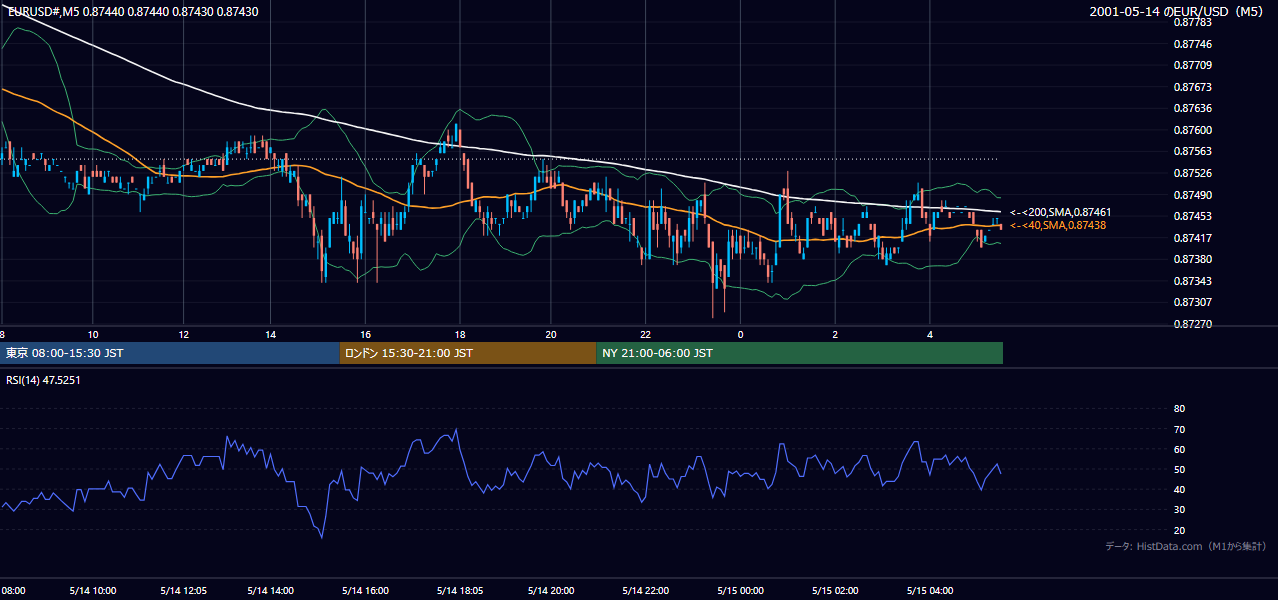
Task: Click RSI scale label 80
Action: (1179, 409)
